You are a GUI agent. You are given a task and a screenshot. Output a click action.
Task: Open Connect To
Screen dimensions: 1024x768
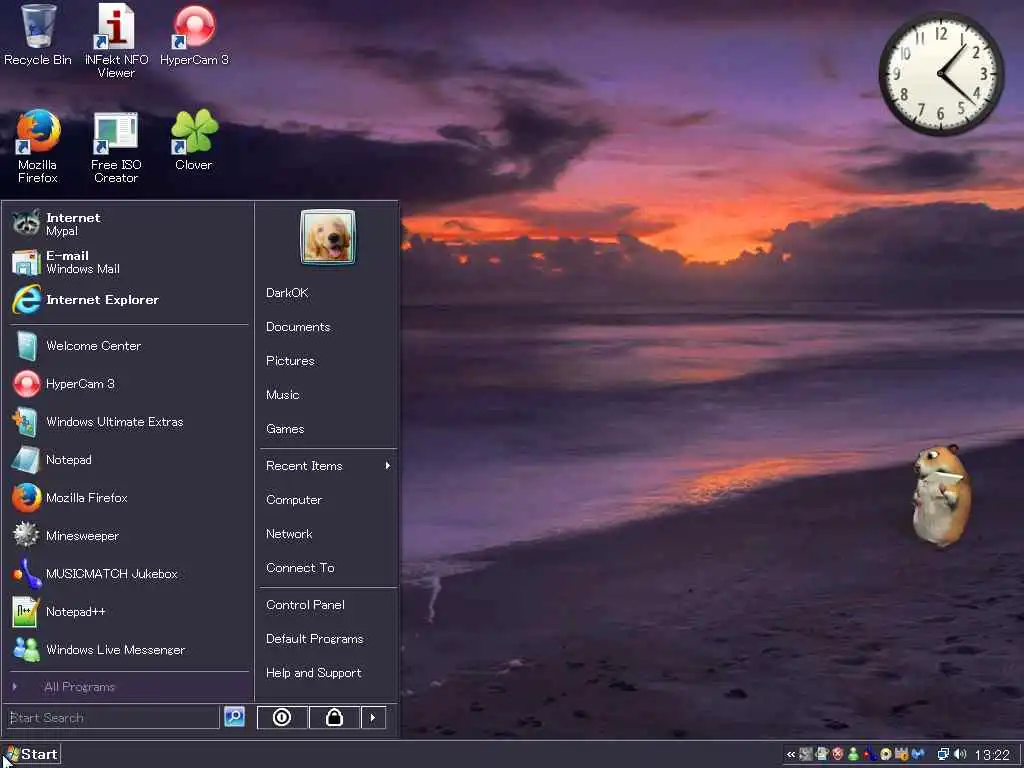point(328,568)
